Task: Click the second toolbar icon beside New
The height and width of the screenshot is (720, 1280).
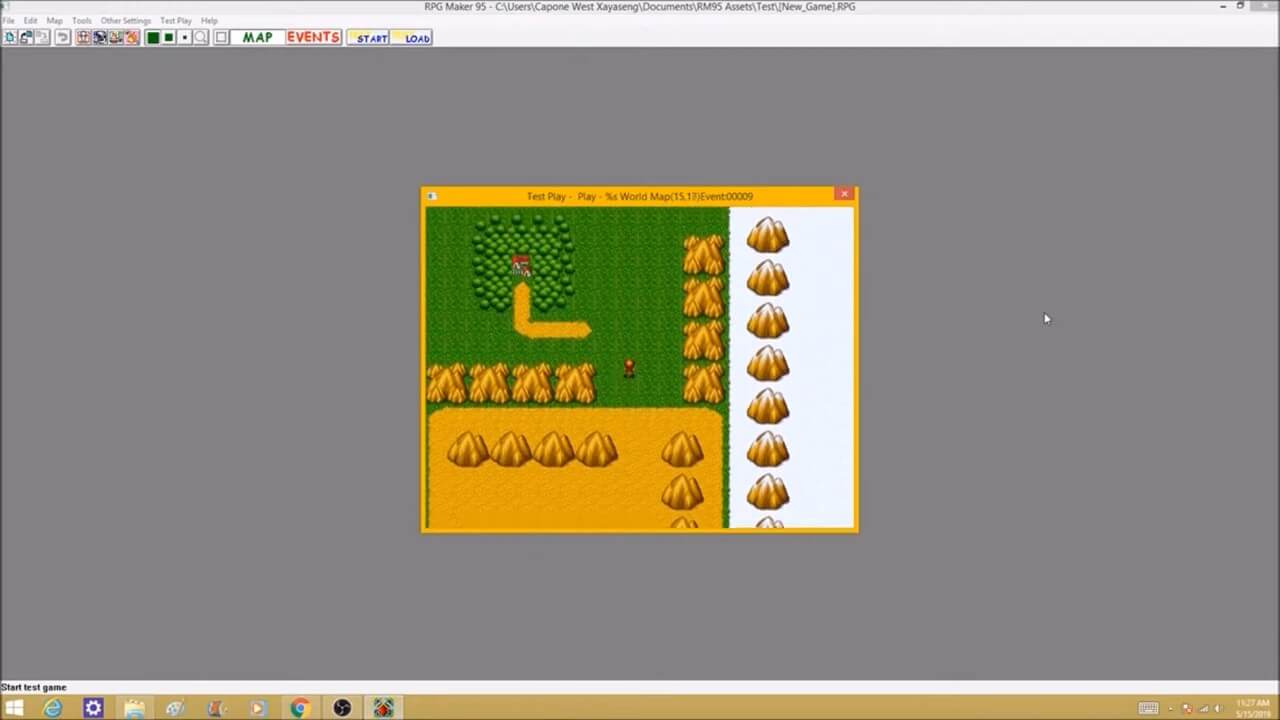Action: [26, 38]
